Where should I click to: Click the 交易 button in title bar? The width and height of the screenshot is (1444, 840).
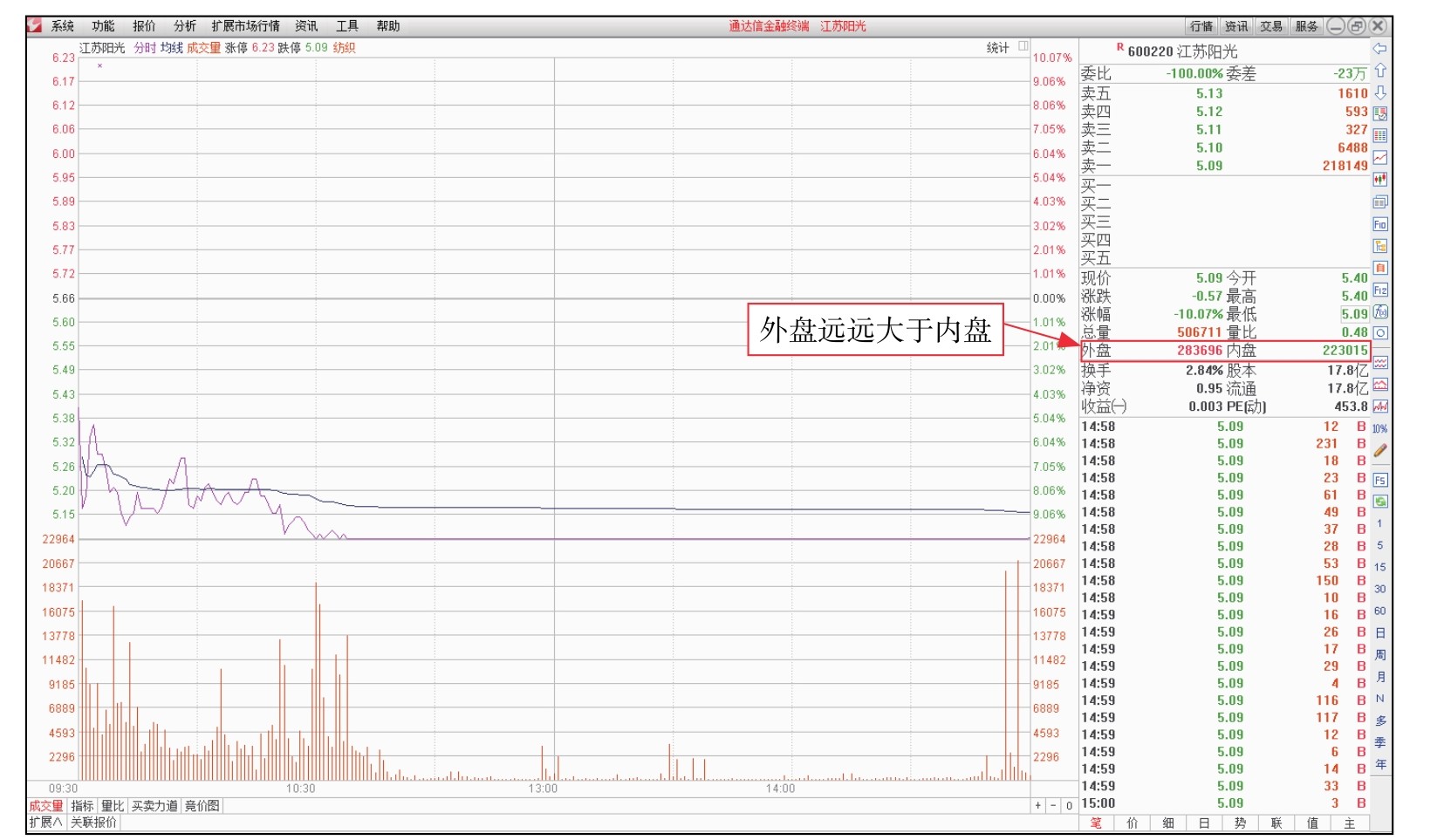tap(1270, 26)
